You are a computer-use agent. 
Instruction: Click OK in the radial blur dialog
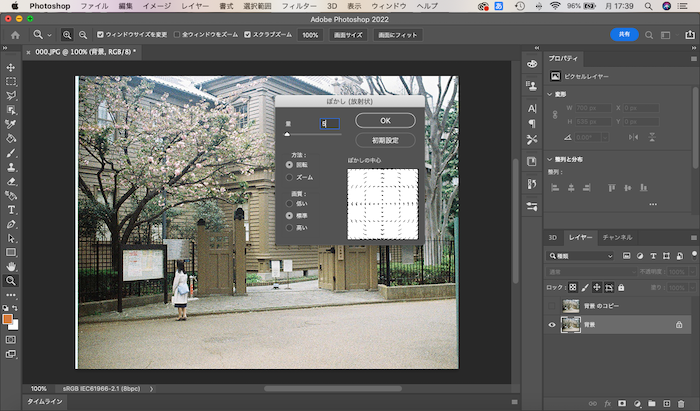coord(385,120)
